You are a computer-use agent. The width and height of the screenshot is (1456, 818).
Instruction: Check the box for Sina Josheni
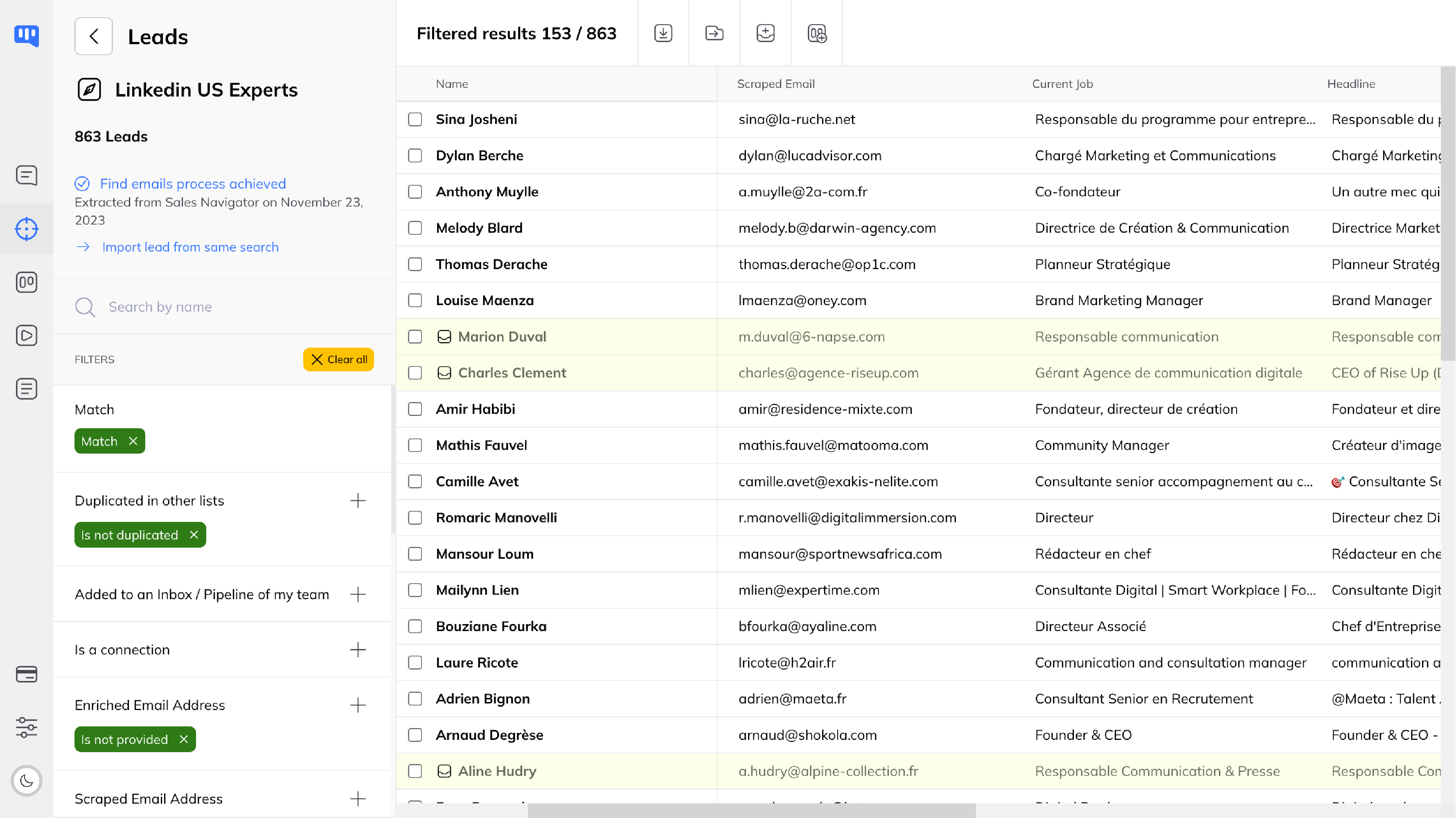coord(415,119)
